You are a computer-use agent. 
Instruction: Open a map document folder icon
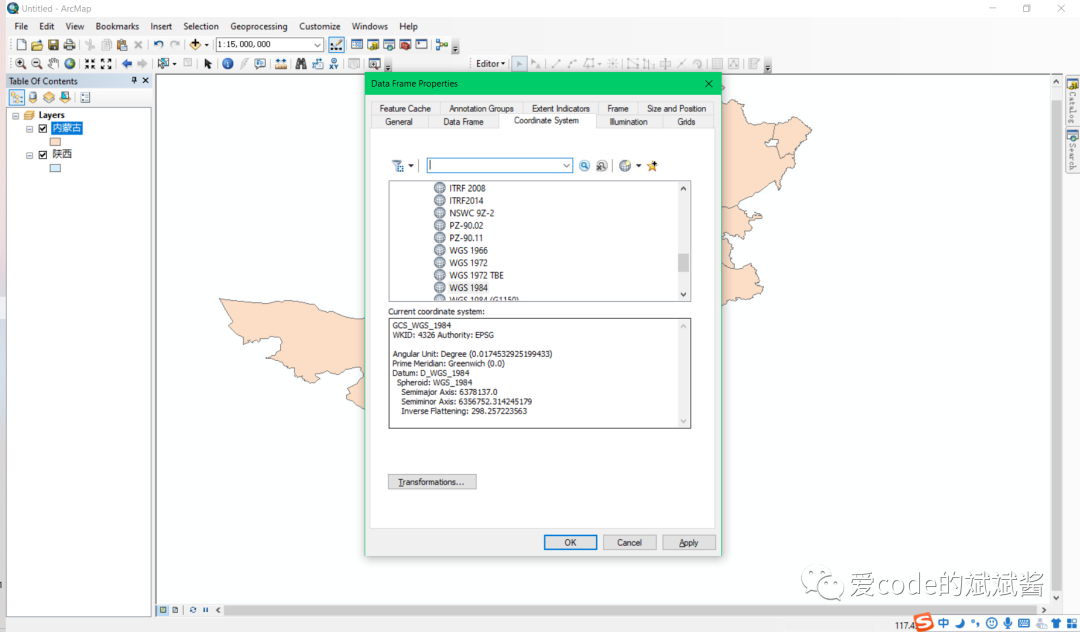37,45
